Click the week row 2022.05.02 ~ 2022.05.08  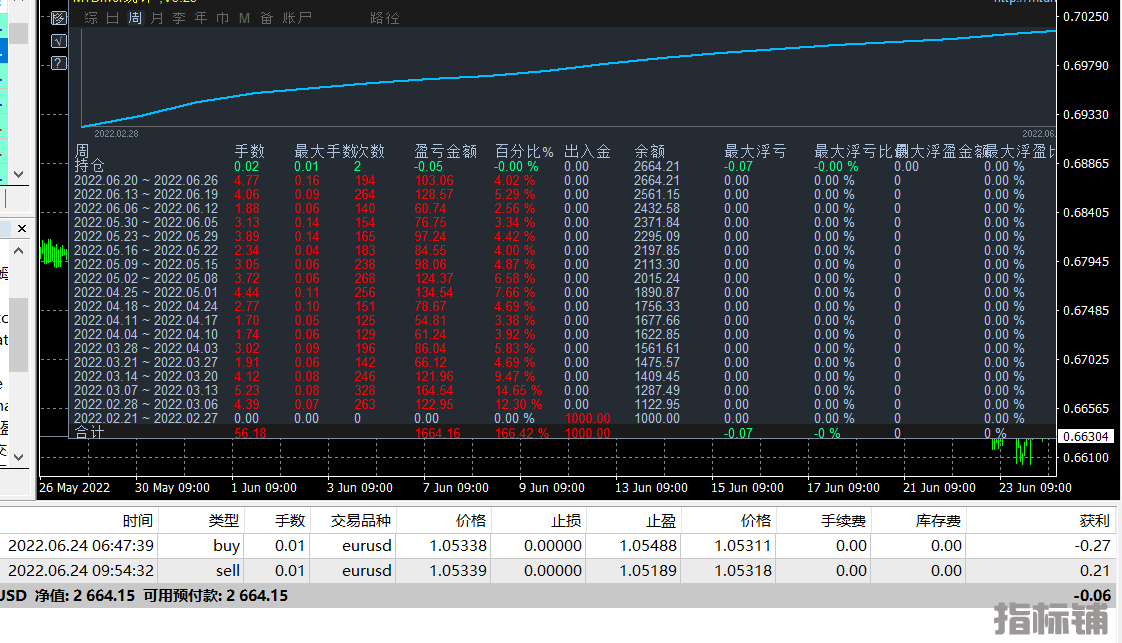tap(146, 278)
